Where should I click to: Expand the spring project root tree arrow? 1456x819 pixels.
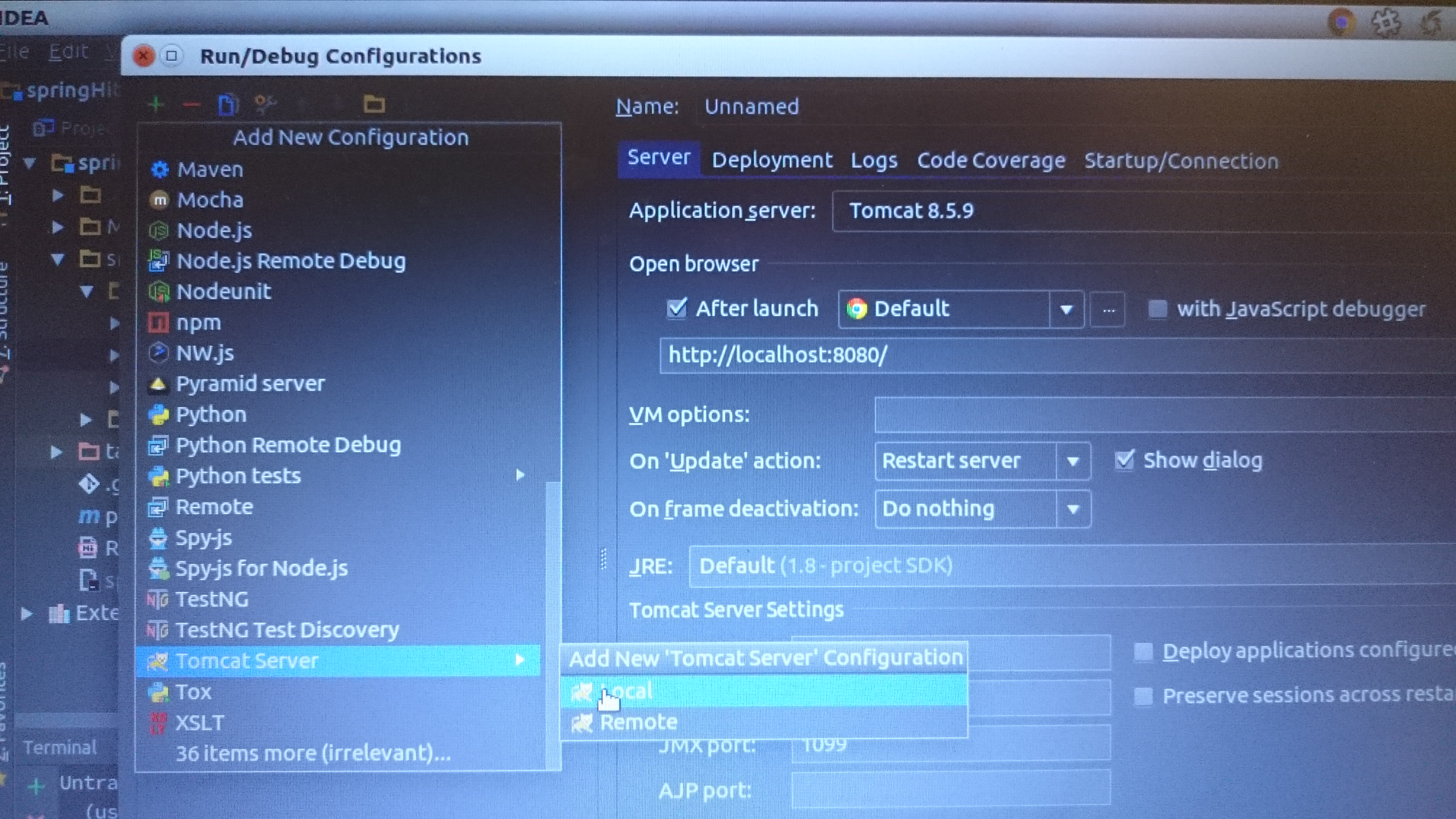click(x=30, y=163)
